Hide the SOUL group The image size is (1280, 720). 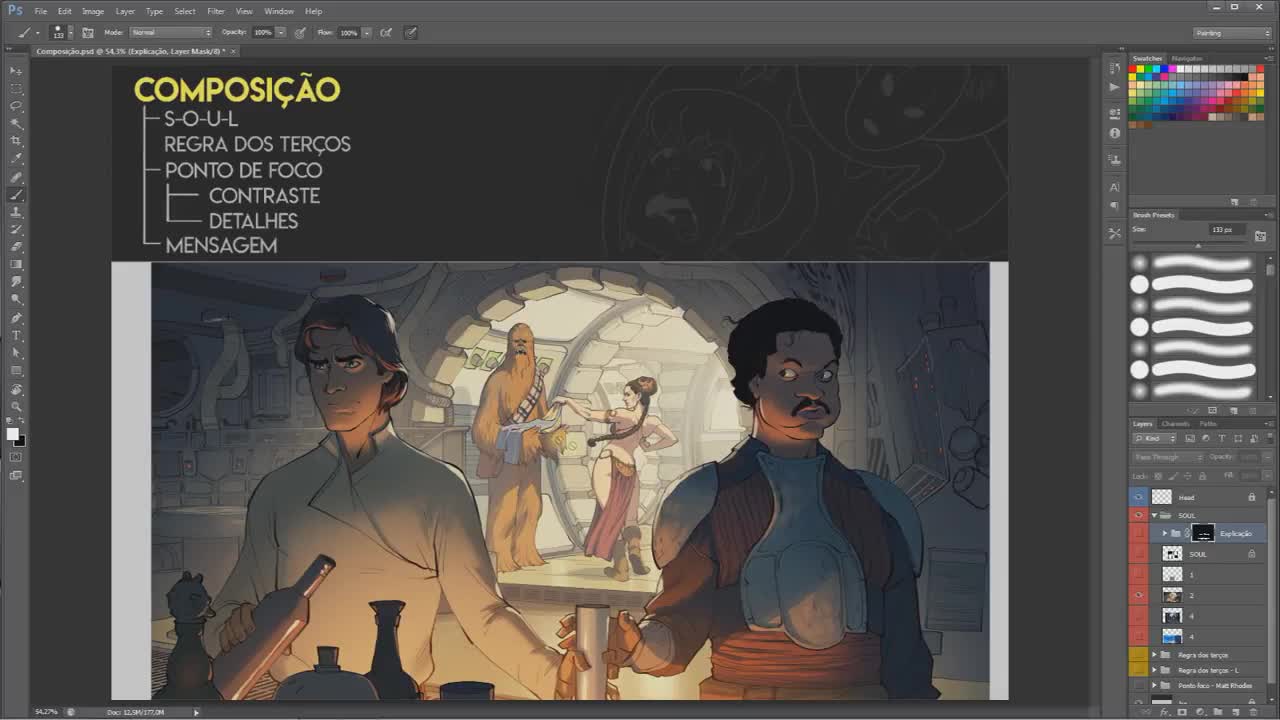(x=1139, y=515)
